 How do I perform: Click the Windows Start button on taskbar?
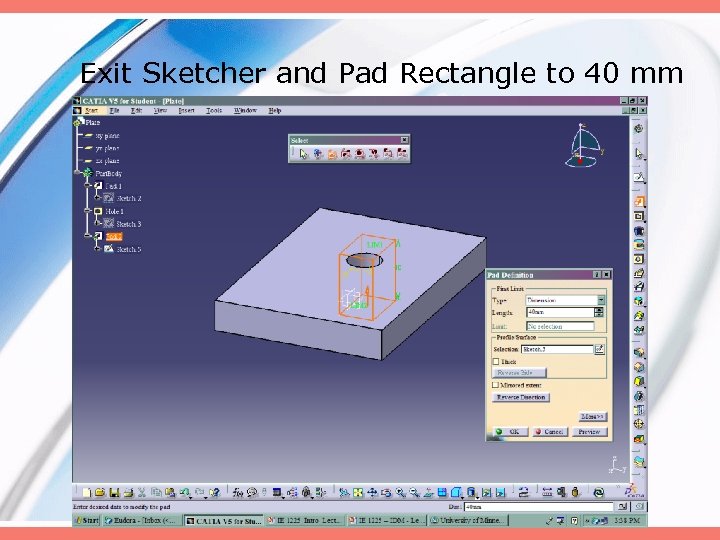coord(86,520)
